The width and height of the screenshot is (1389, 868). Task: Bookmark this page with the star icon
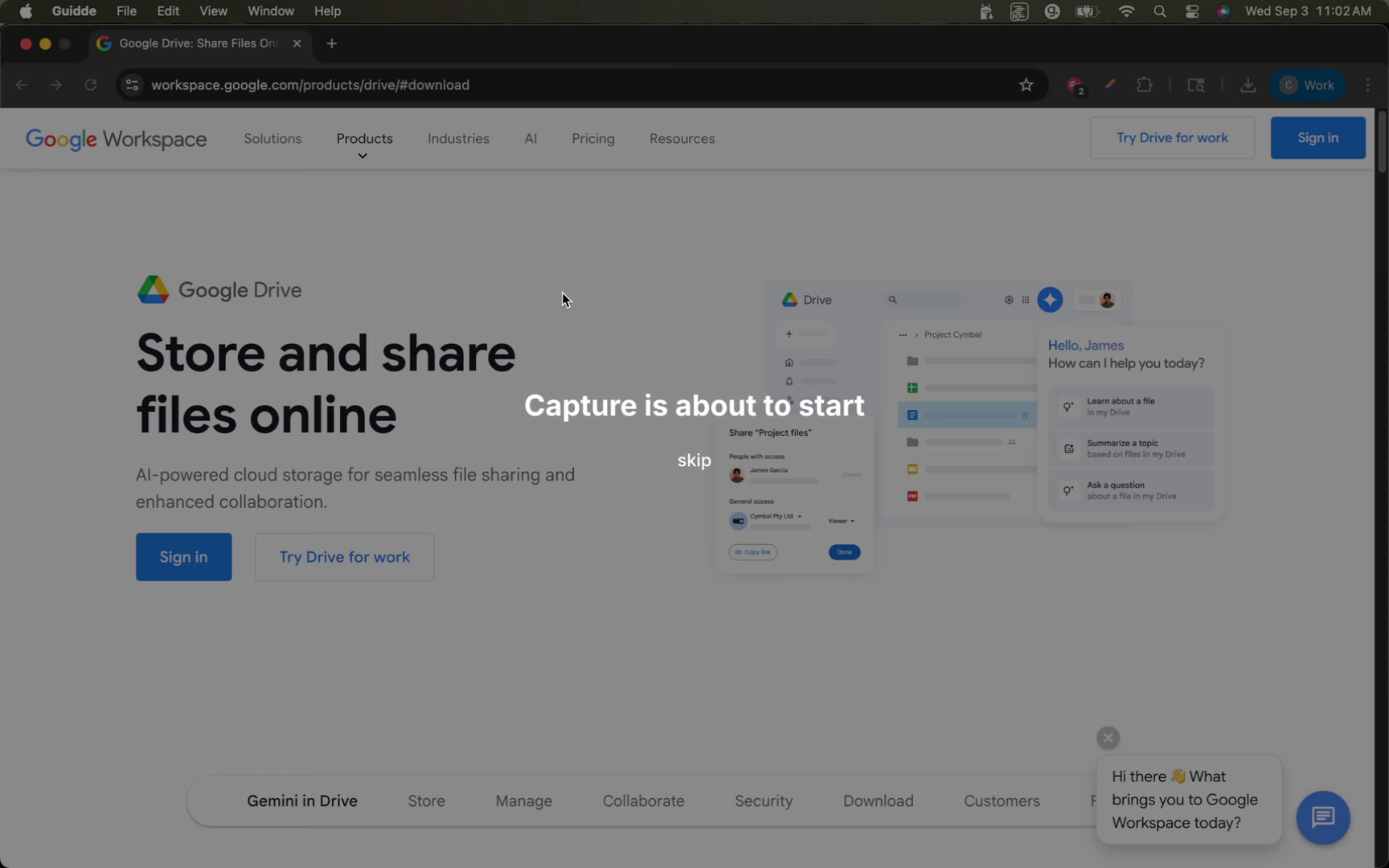pyautogui.click(x=1026, y=85)
